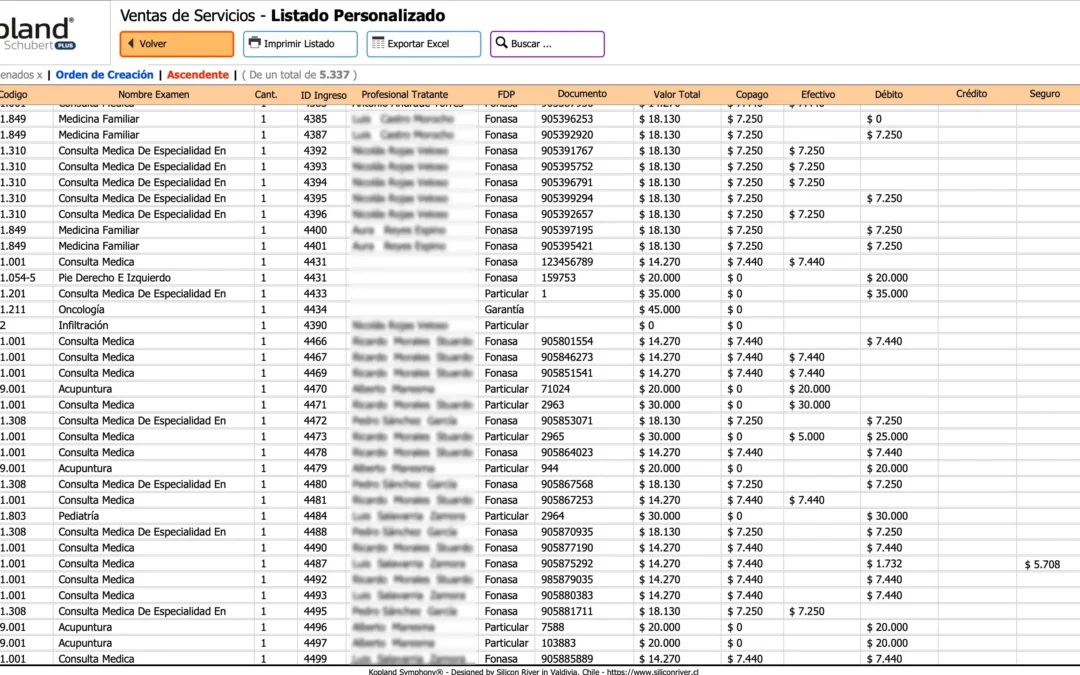Click the Kopland Schubert Plus logo
The height and width of the screenshot is (675, 1080).
coord(37,34)
